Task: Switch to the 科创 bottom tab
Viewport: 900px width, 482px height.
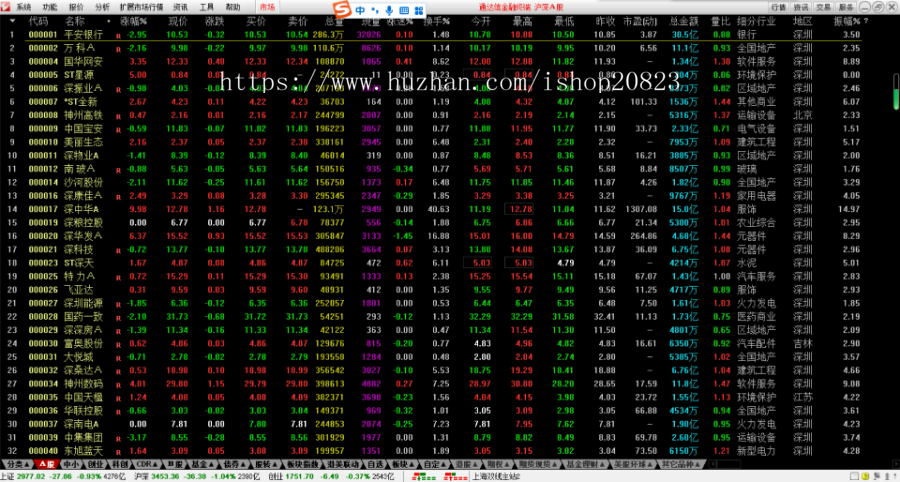Action: coord(118,464)
